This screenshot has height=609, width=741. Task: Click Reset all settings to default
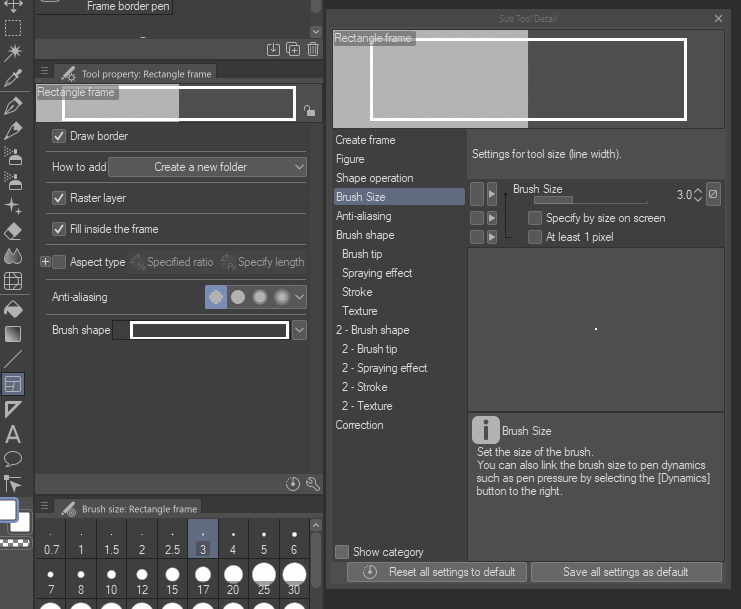(x=437, y=572)
